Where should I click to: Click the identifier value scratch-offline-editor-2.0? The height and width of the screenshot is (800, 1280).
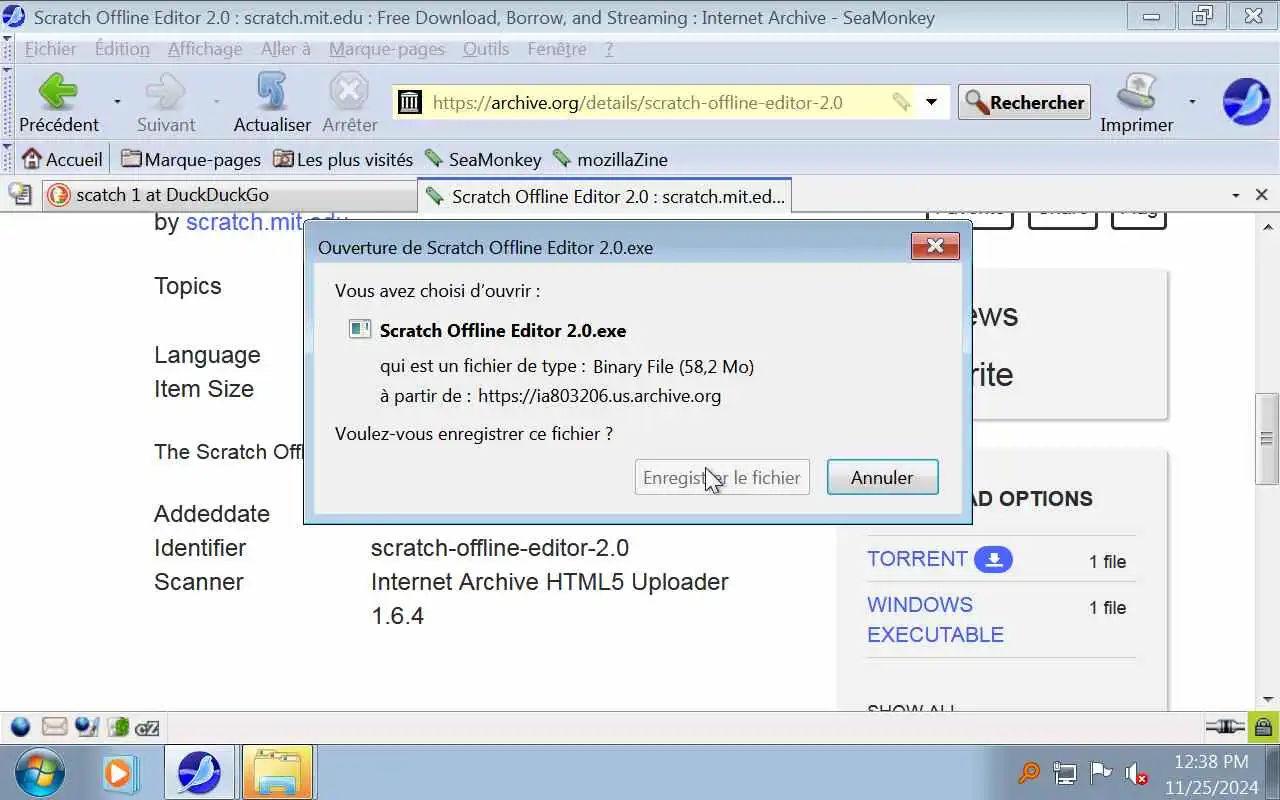pyautogui.click(x=500, y=548)
